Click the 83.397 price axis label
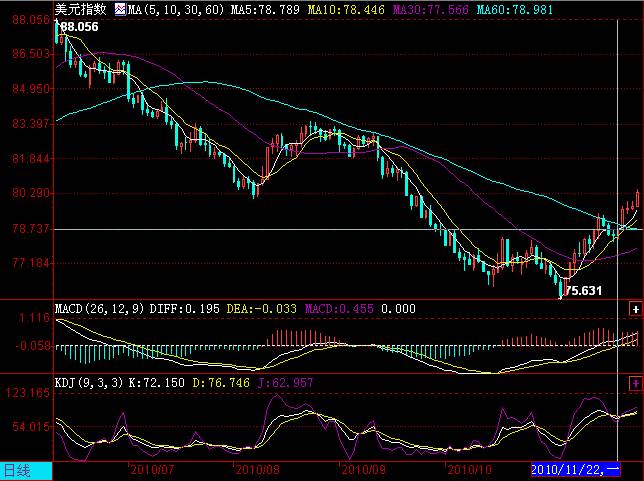Image resolution: width=644 pixels, height=481 pixels. click(x=31, y=123)
